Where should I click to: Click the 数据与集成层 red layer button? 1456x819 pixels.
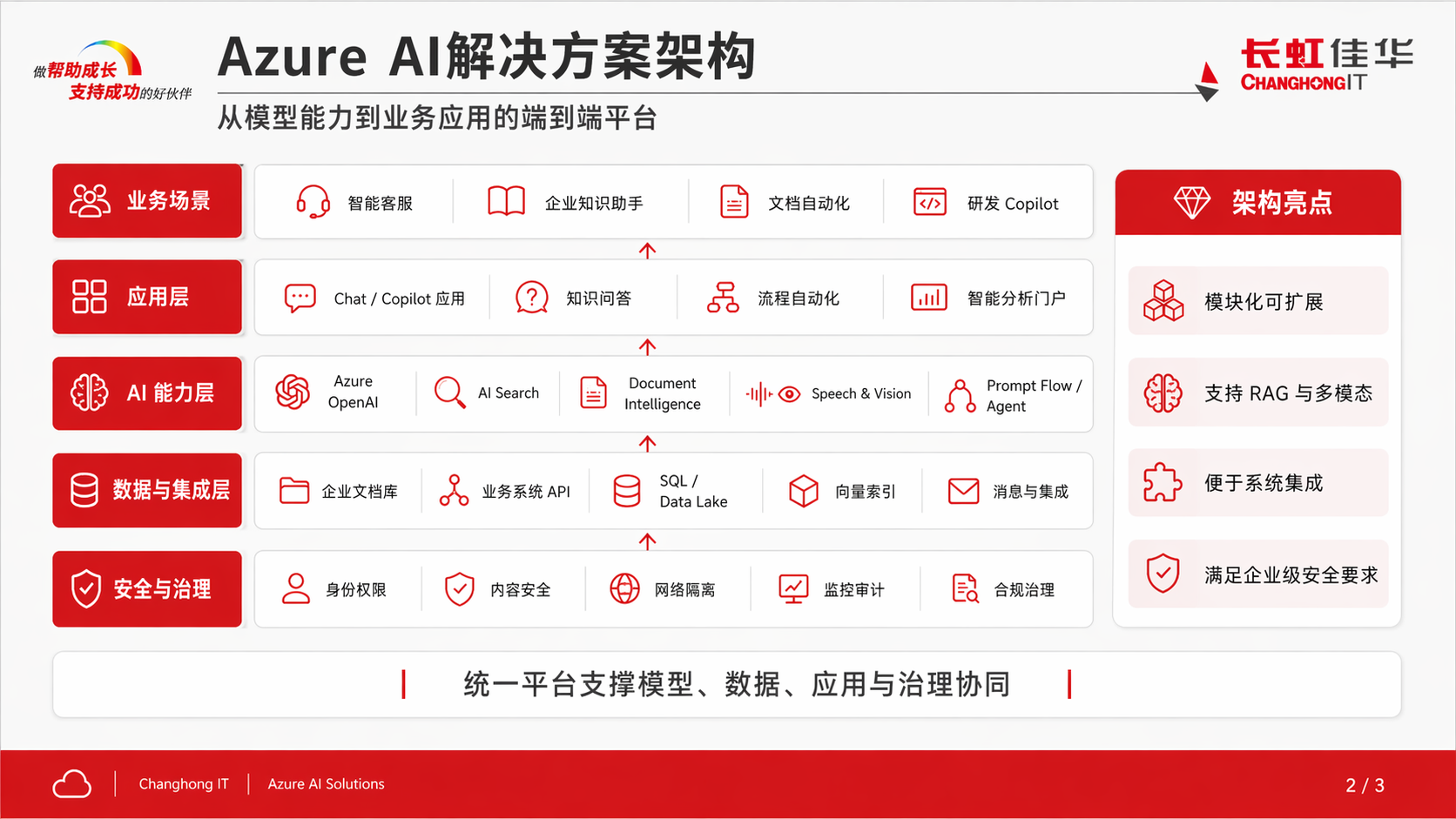[x=147, y=491]
